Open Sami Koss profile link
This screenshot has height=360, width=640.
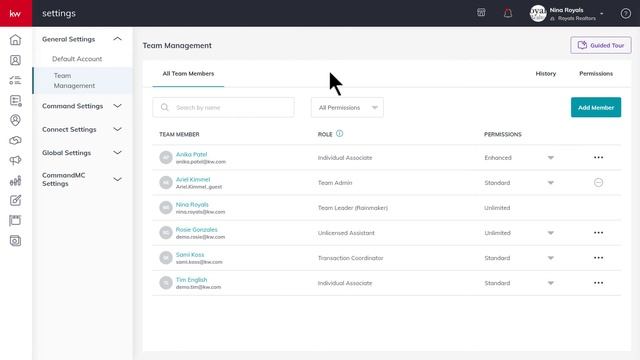(190, 255)
